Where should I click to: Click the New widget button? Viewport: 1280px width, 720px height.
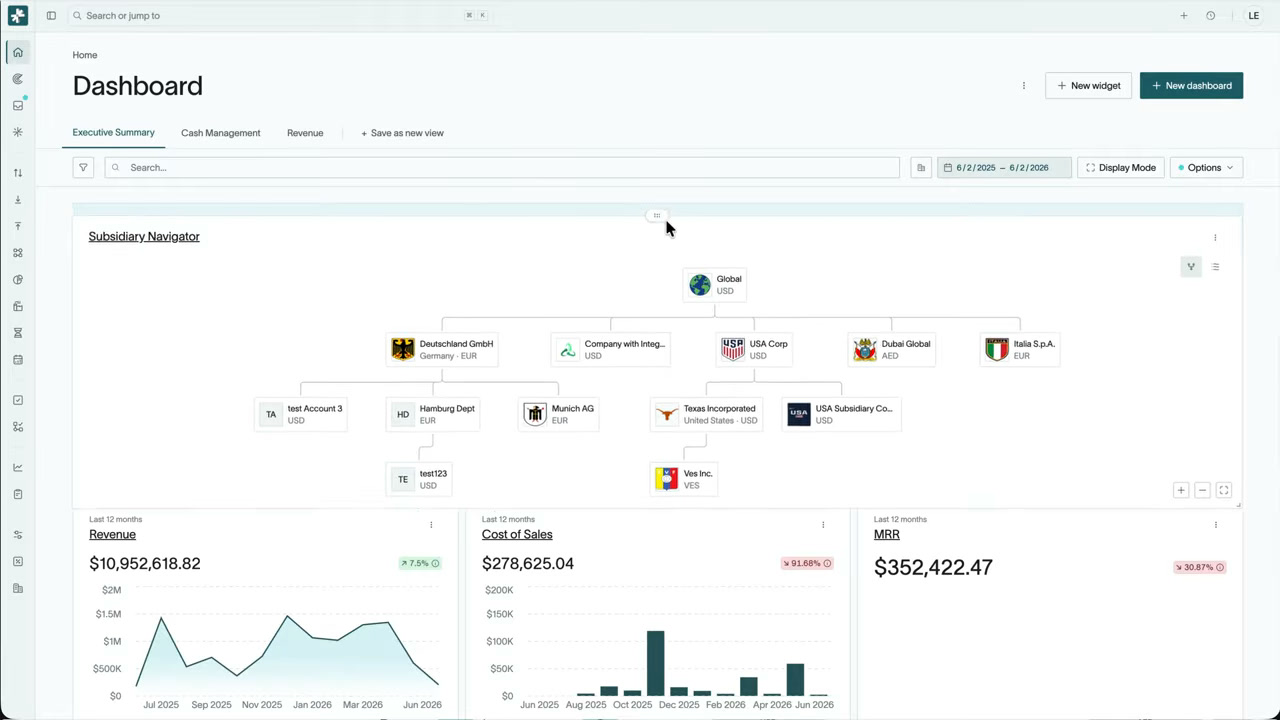point(1088,86)
